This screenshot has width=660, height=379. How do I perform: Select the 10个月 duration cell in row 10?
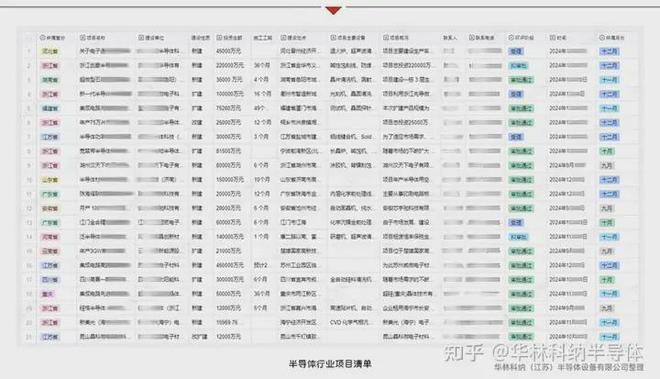click(x=262, y=179)
